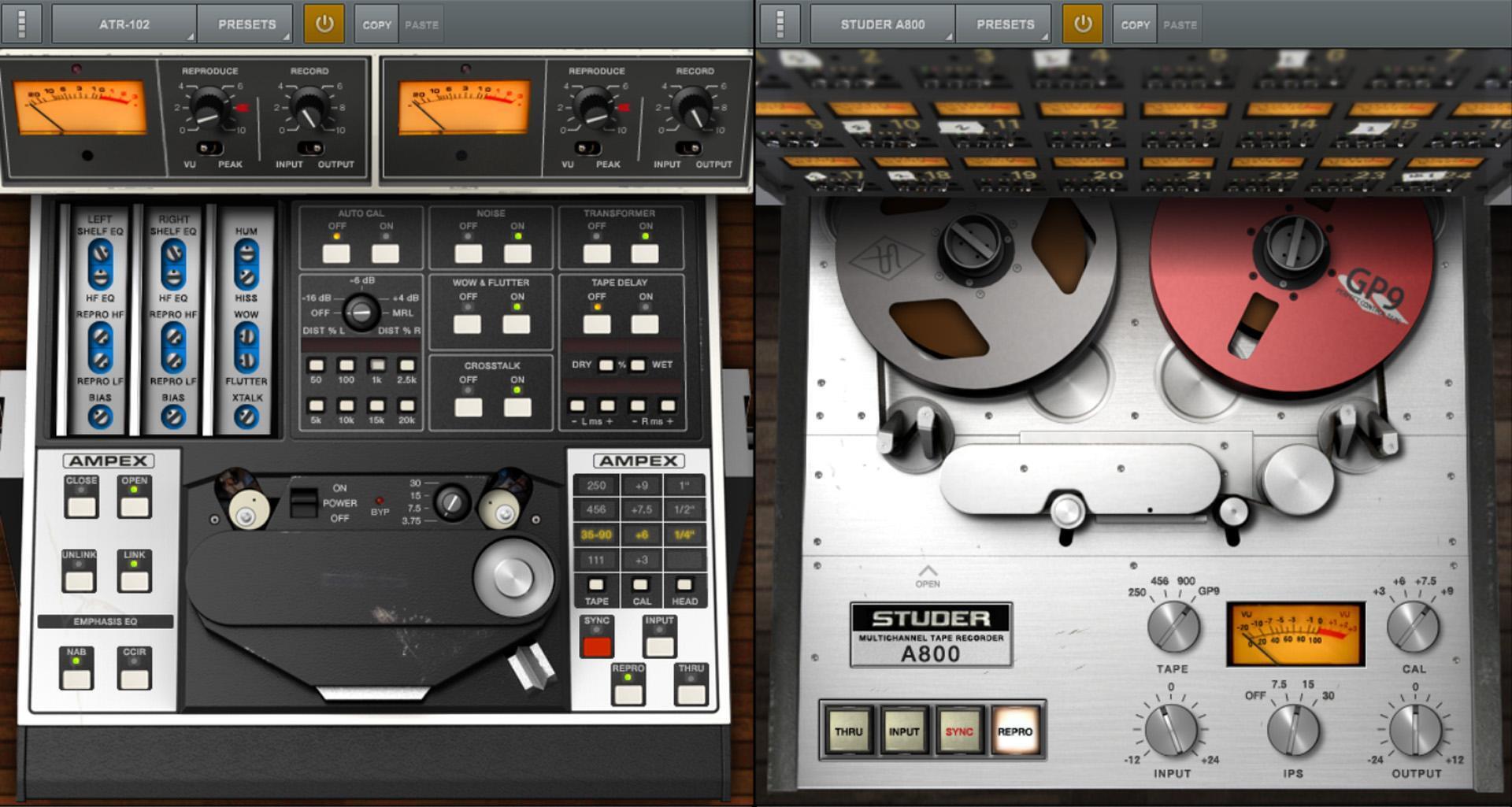Screen dimensions: 1512x807
Task: Switch the left meter from VU to PEAK
Action: click(210, 148)
